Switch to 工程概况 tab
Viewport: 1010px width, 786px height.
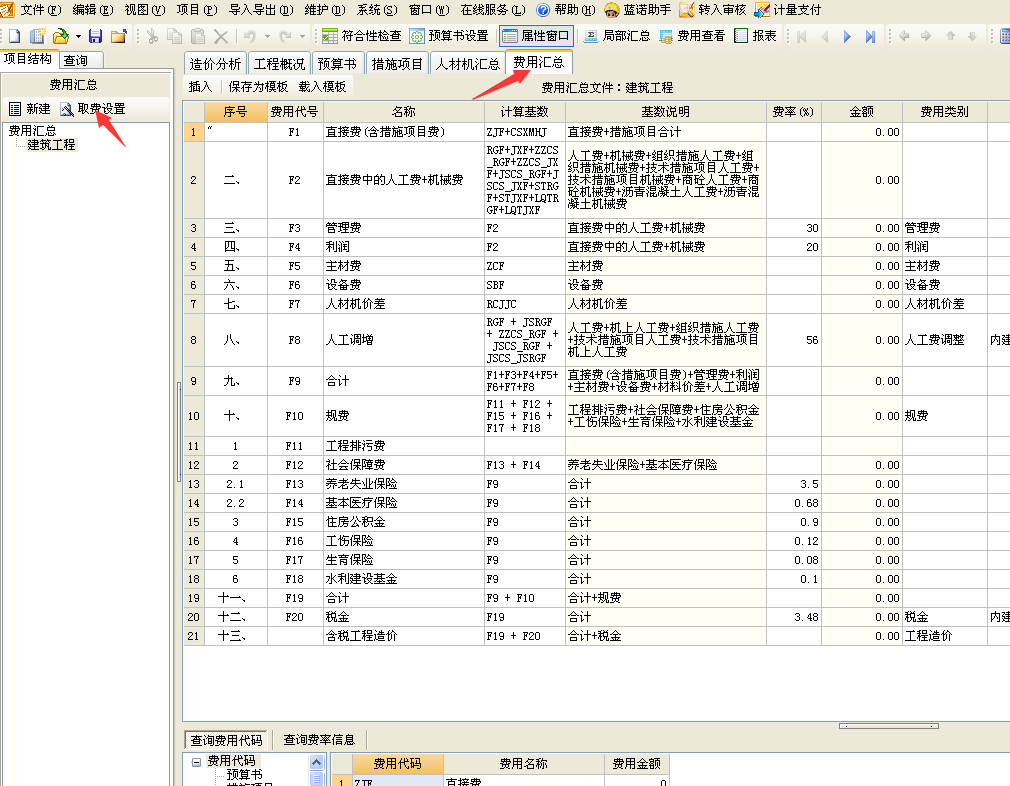coord(279,64)
